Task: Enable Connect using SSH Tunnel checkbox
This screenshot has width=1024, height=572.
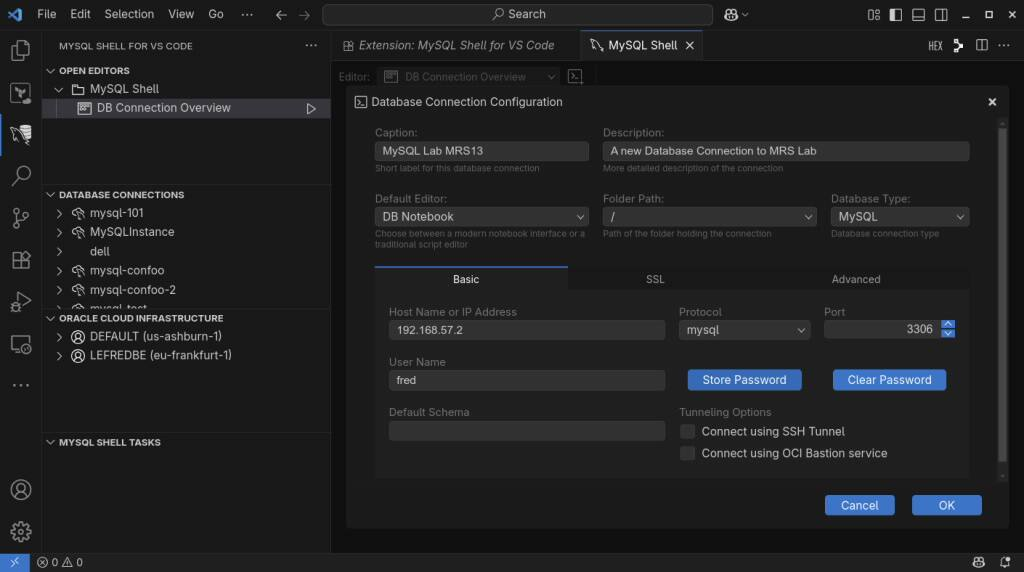Action: tap(688, 431)
